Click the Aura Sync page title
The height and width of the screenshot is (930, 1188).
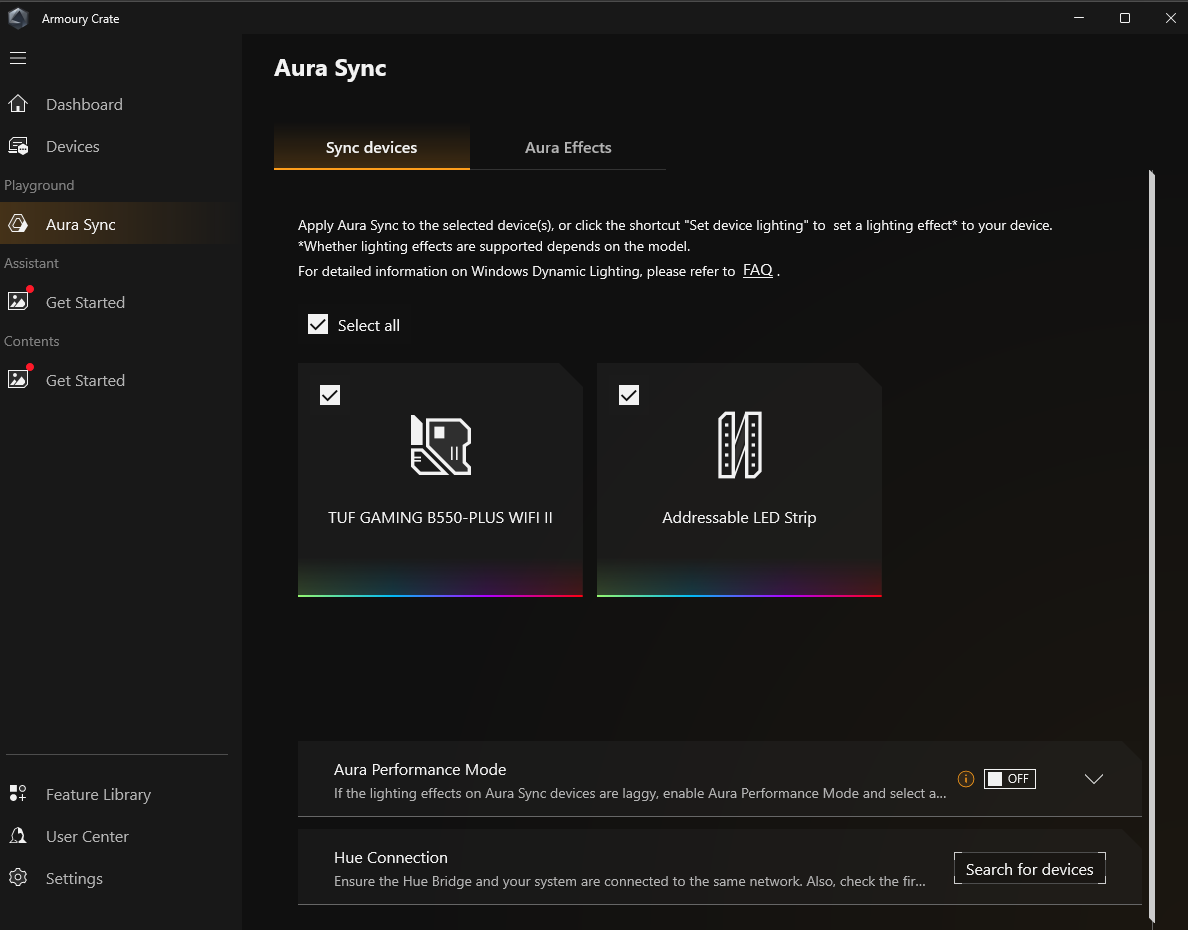[x=330, y=68]
